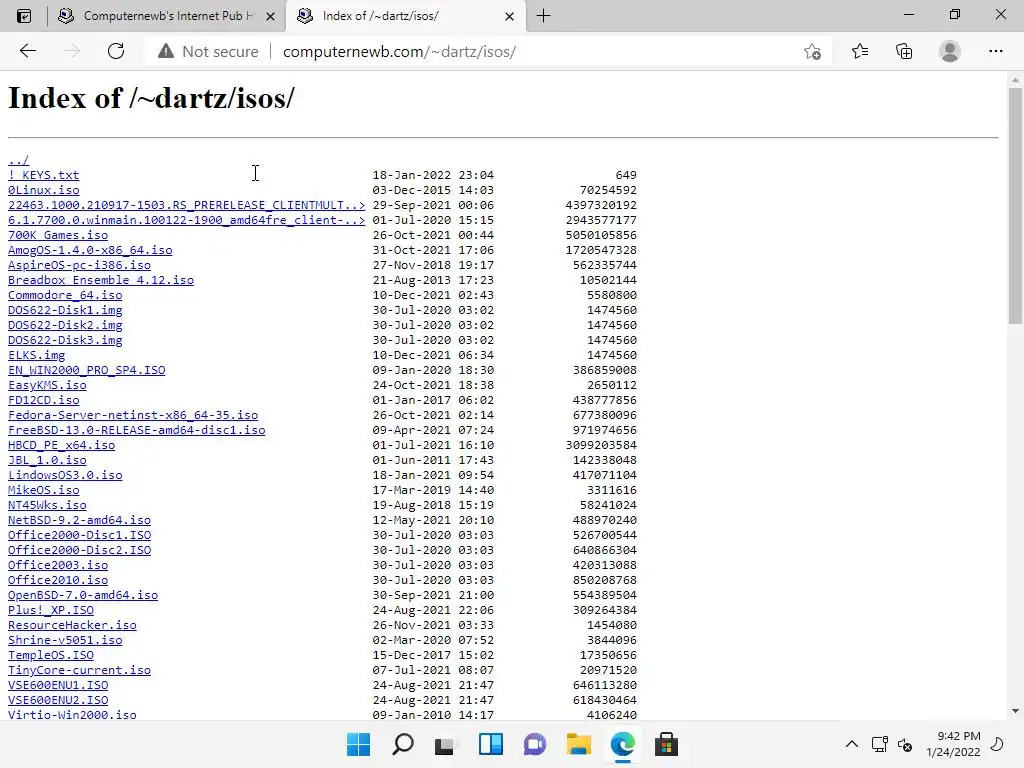Download AmogOS-1.4.0-x86_64.iso
The width and height of the screenshot is (1024, 768).
[90, 250]
